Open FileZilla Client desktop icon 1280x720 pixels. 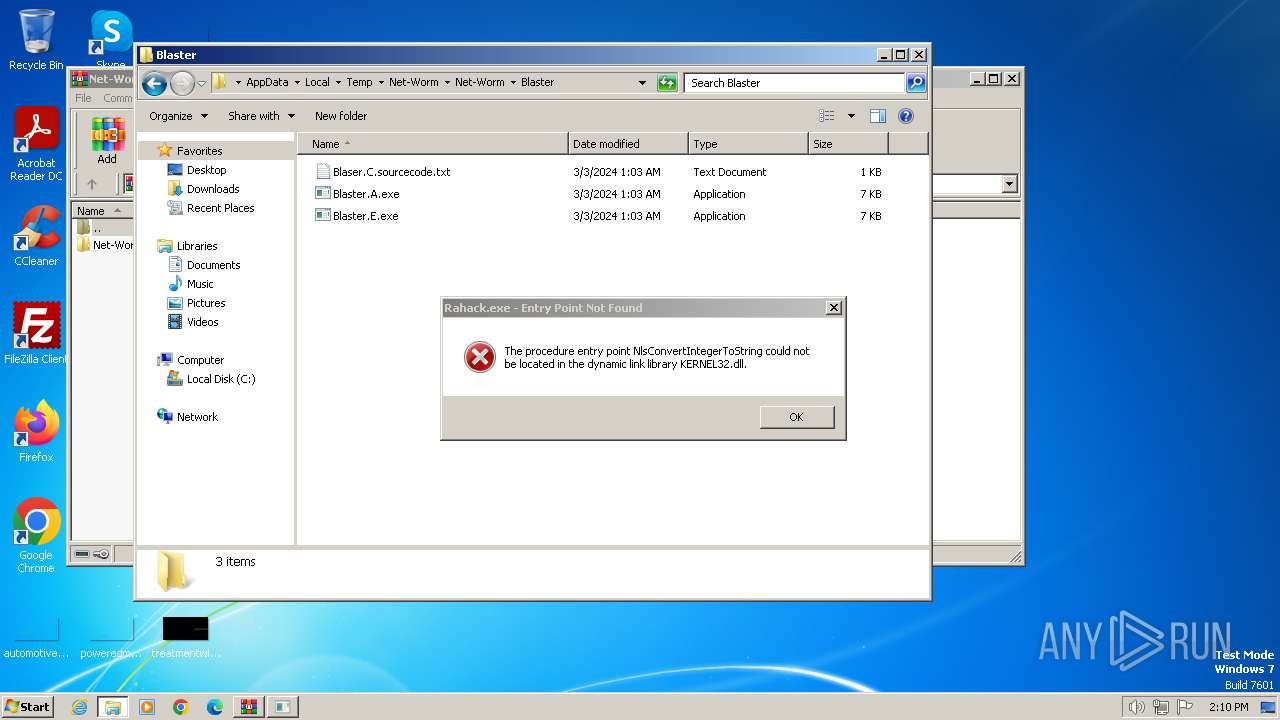tap(36, 333)
